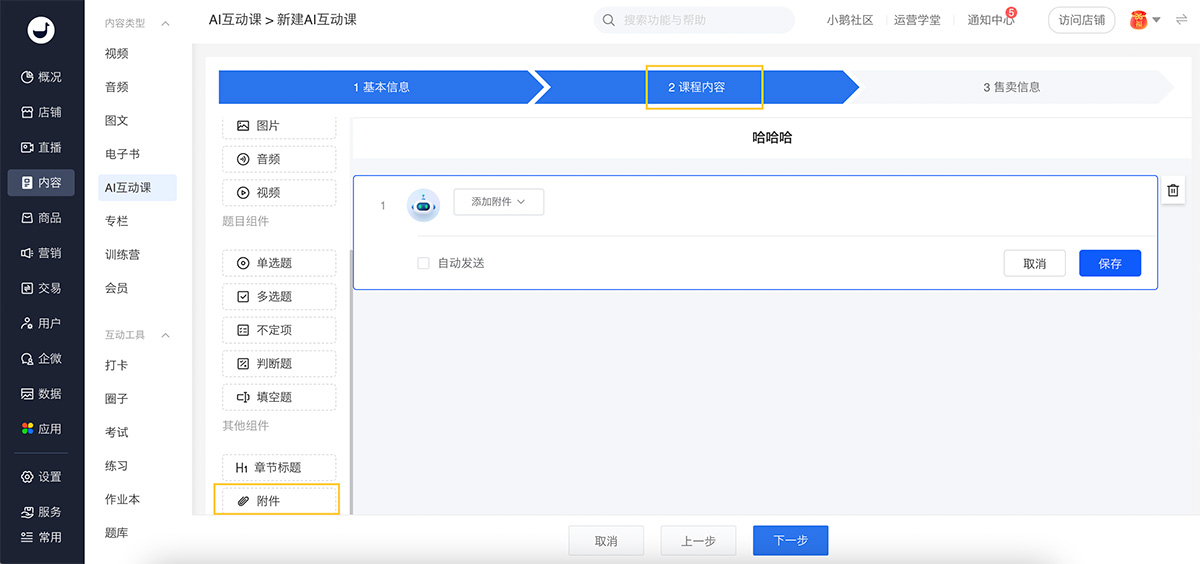The image size is (1200, 564).
Task: Insert 视频 video component
Action: [x=279, y=192]
